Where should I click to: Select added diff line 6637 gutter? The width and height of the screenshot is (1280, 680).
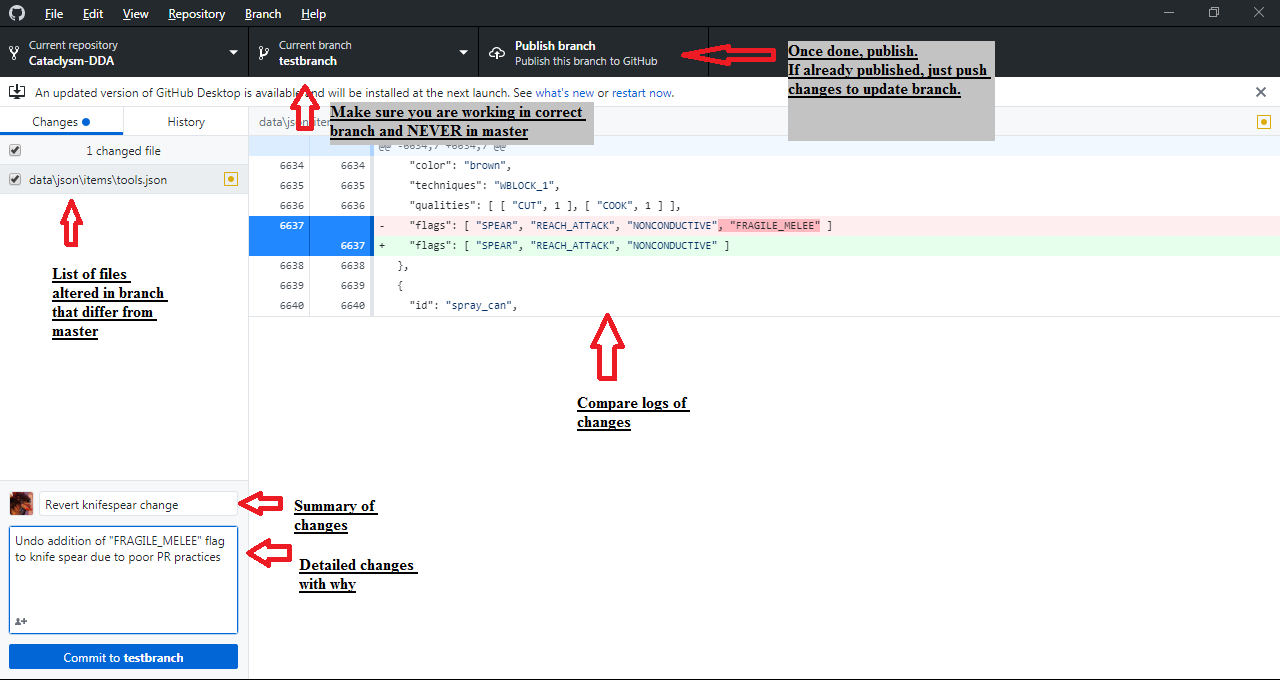tap(310, 245)
